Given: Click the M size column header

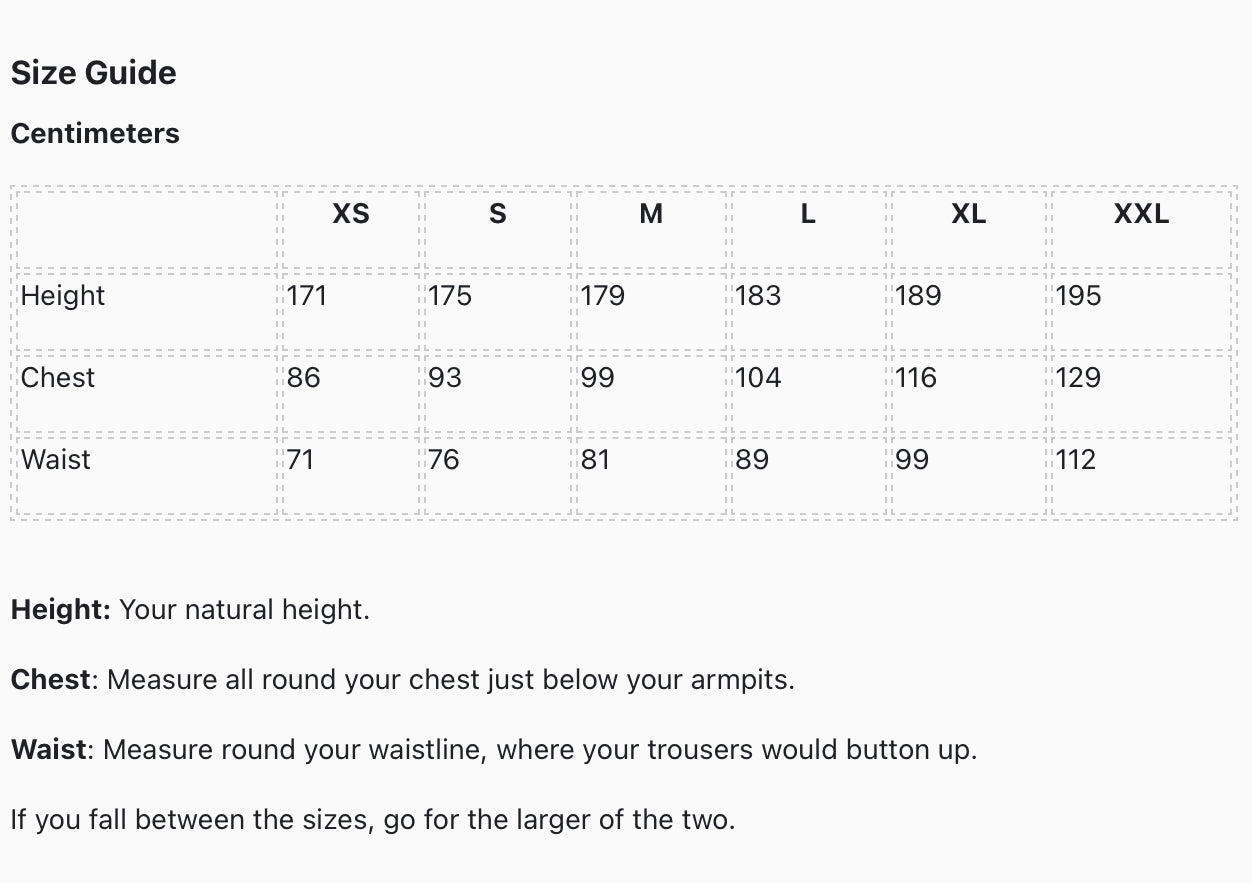Looking at the screenshot, I should [x=651, y=214].
